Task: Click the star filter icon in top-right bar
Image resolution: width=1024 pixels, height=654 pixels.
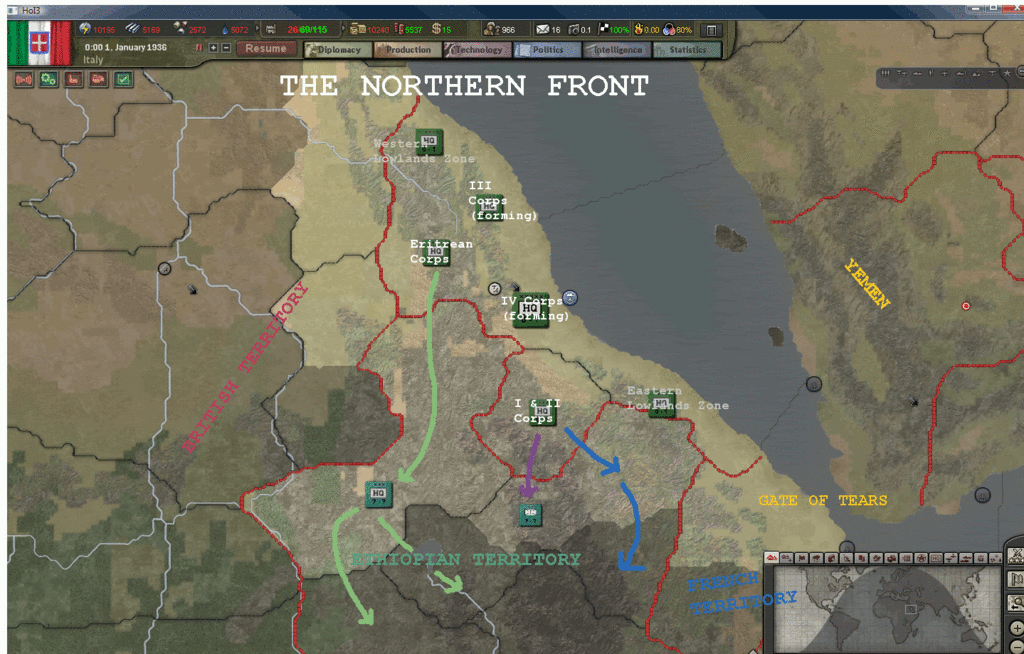Action: coord(1006,73)
